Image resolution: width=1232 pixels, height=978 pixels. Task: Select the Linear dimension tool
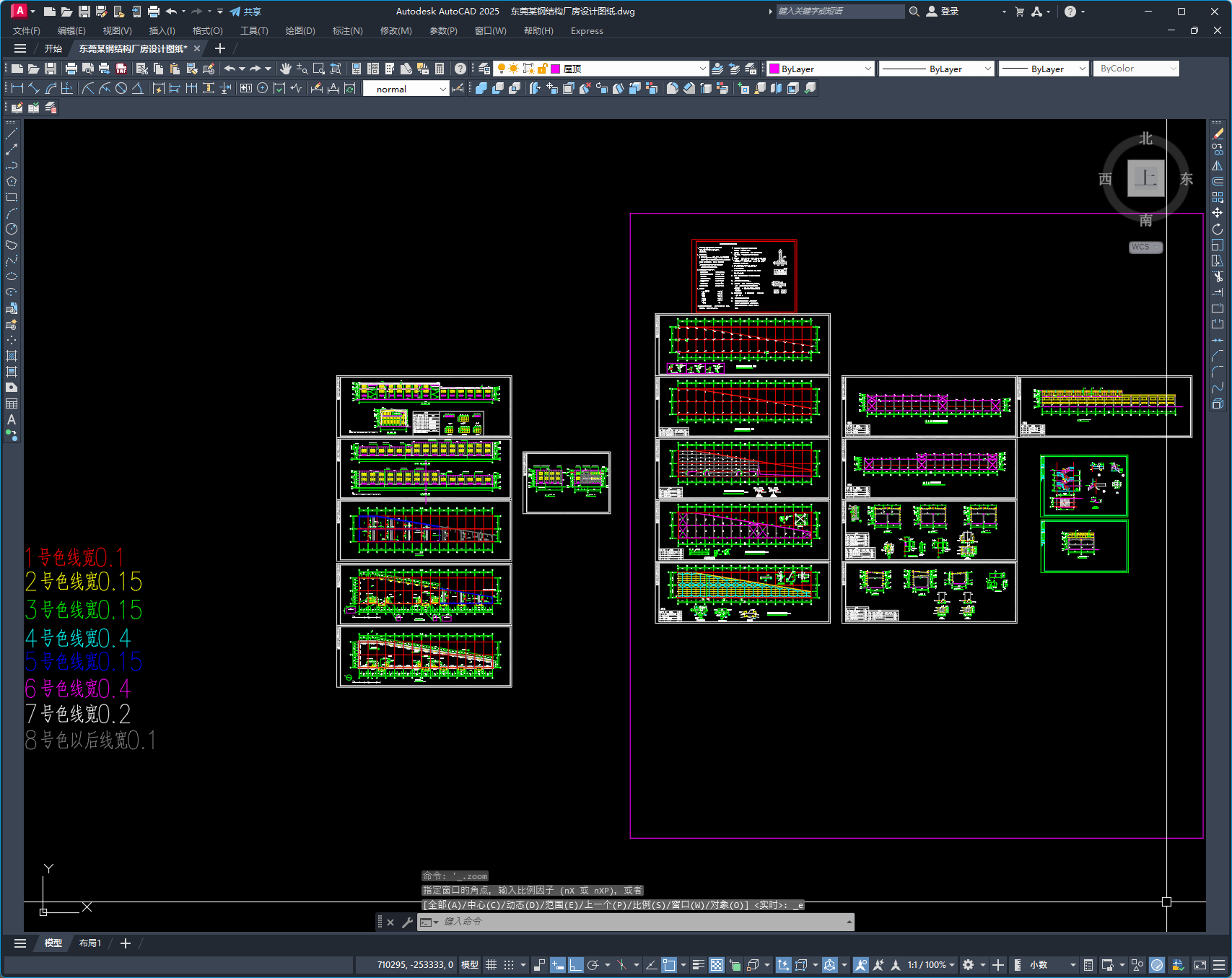pyautogui.click(x=17, y=88)
